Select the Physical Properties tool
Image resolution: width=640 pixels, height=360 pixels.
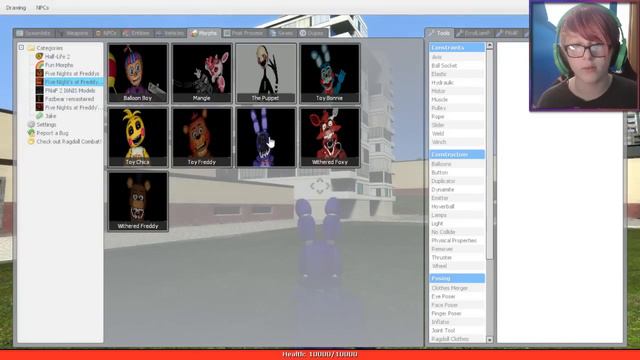tap(457, 240)
